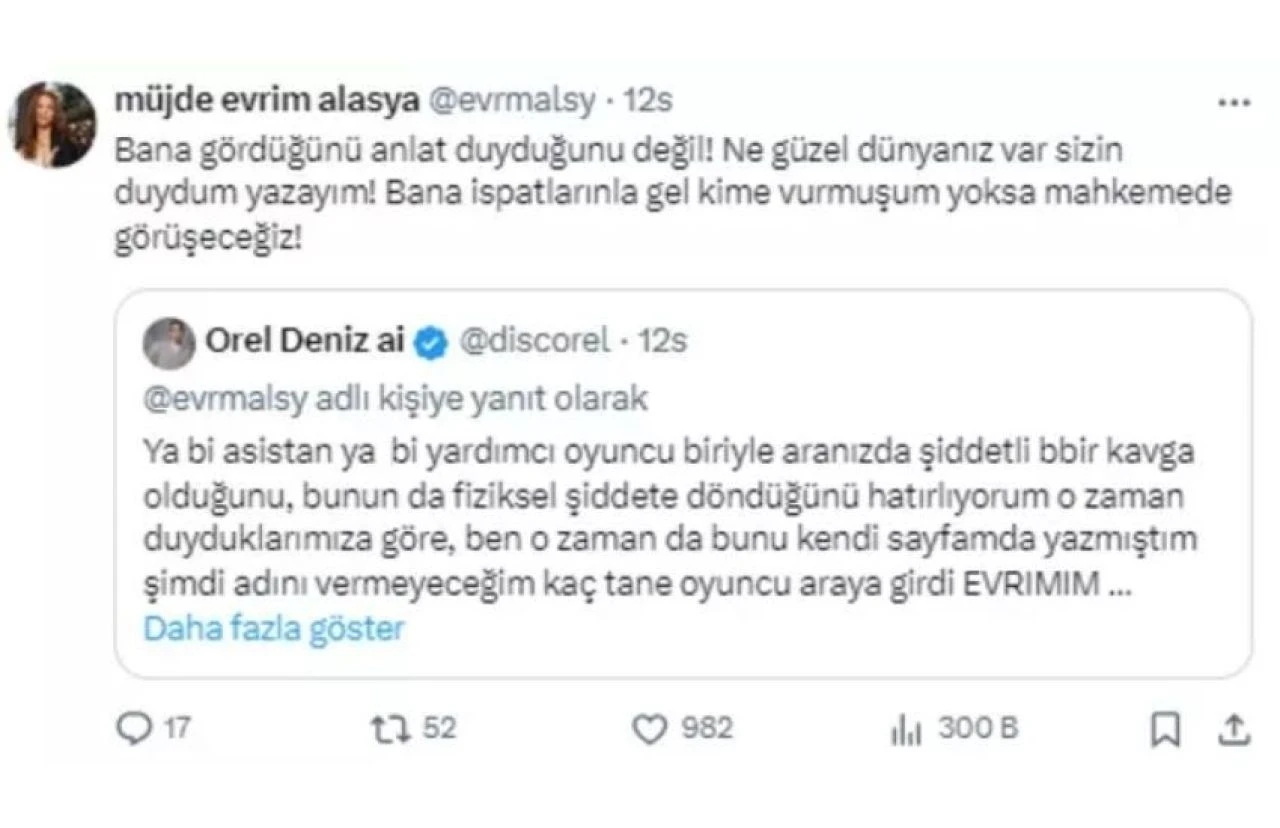
Task: Click the retweet icon showing 52
Action: (x=390, y=730)
